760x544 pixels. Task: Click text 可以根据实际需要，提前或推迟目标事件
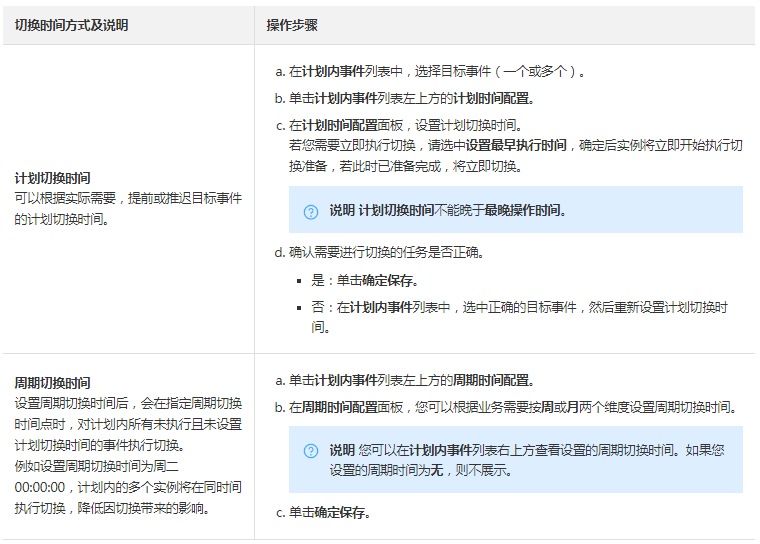[128, 198]
